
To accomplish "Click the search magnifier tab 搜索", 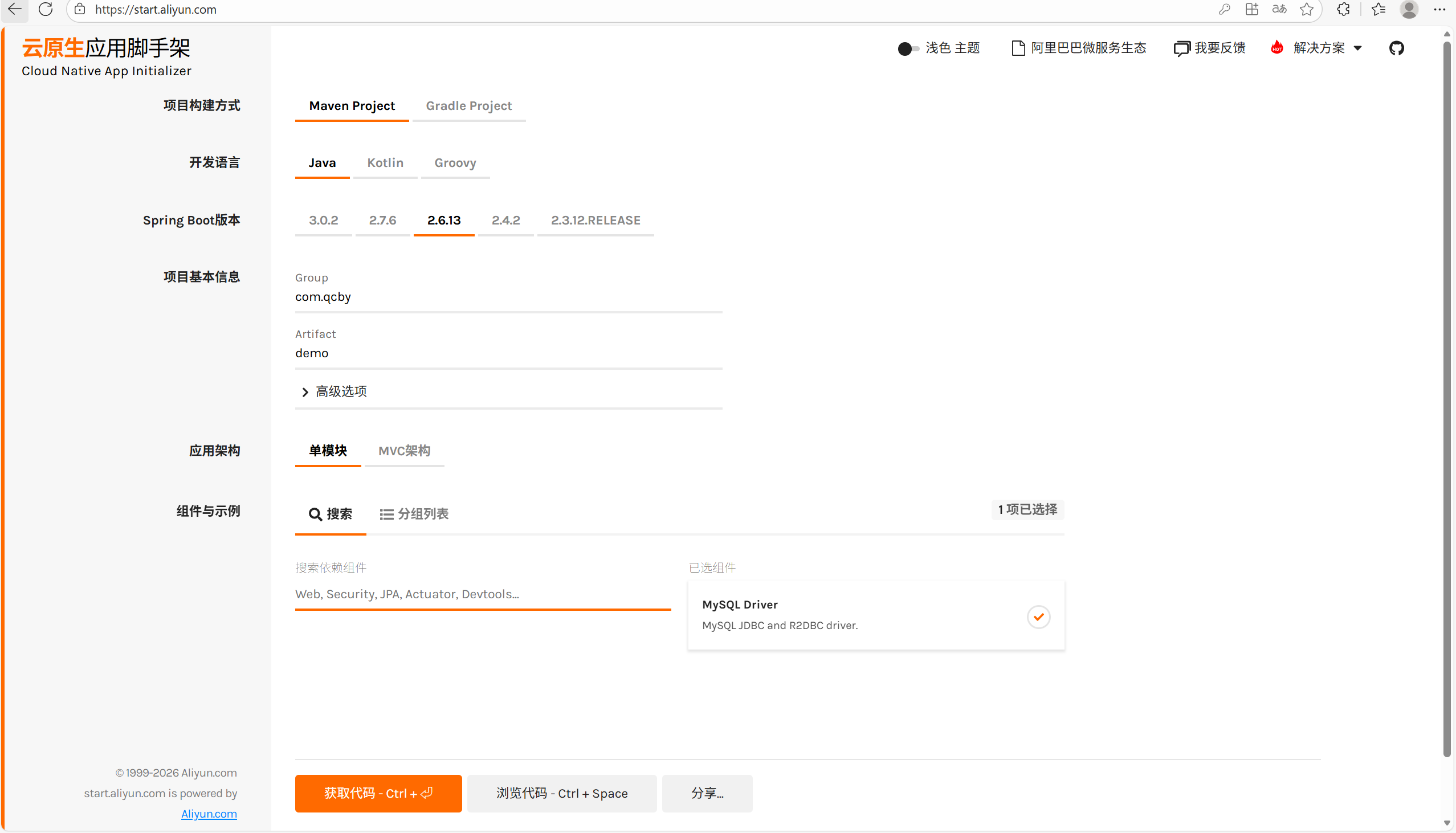I will click(331, 514).
